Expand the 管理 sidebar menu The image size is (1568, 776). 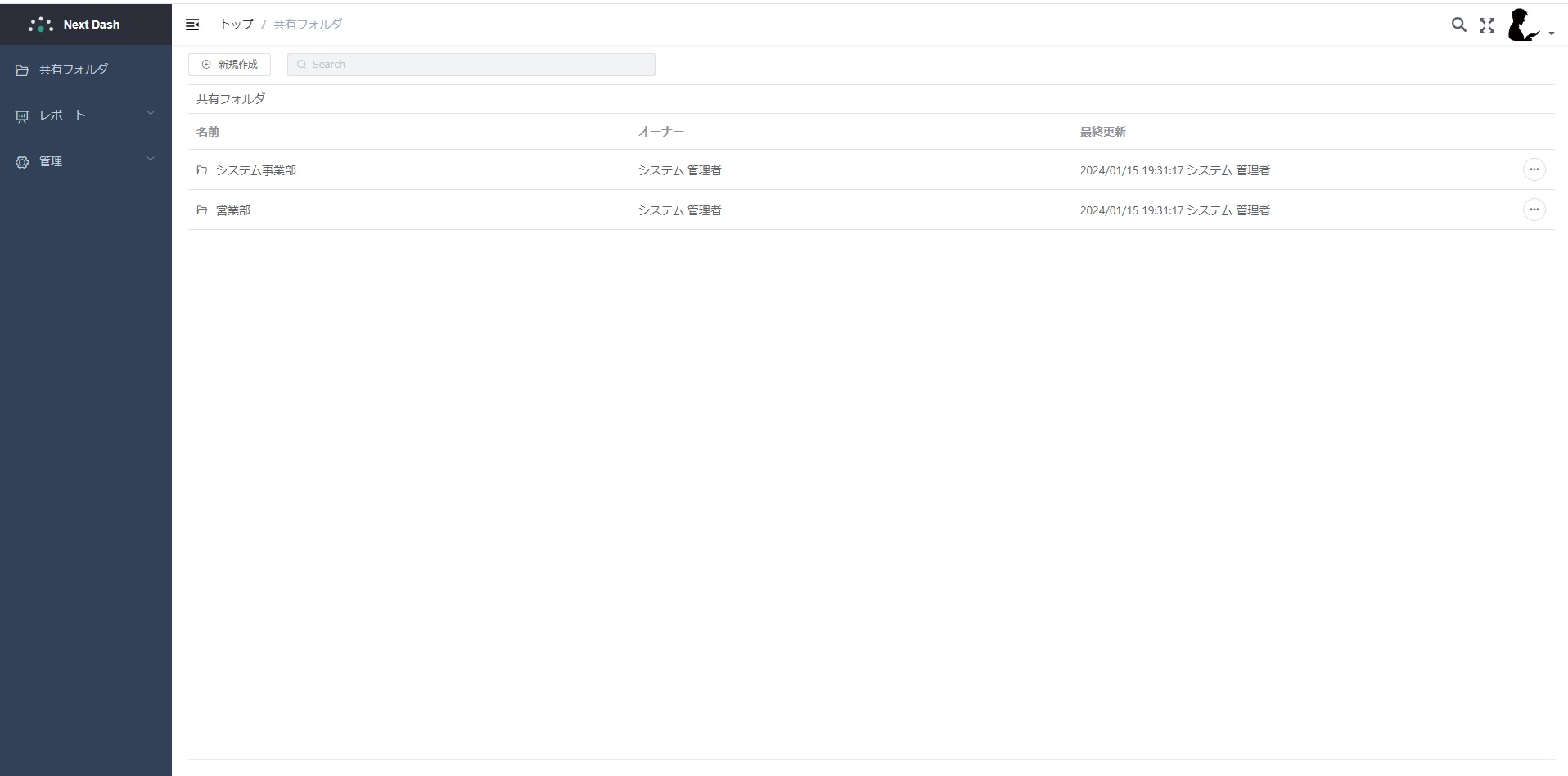point(86,161)
